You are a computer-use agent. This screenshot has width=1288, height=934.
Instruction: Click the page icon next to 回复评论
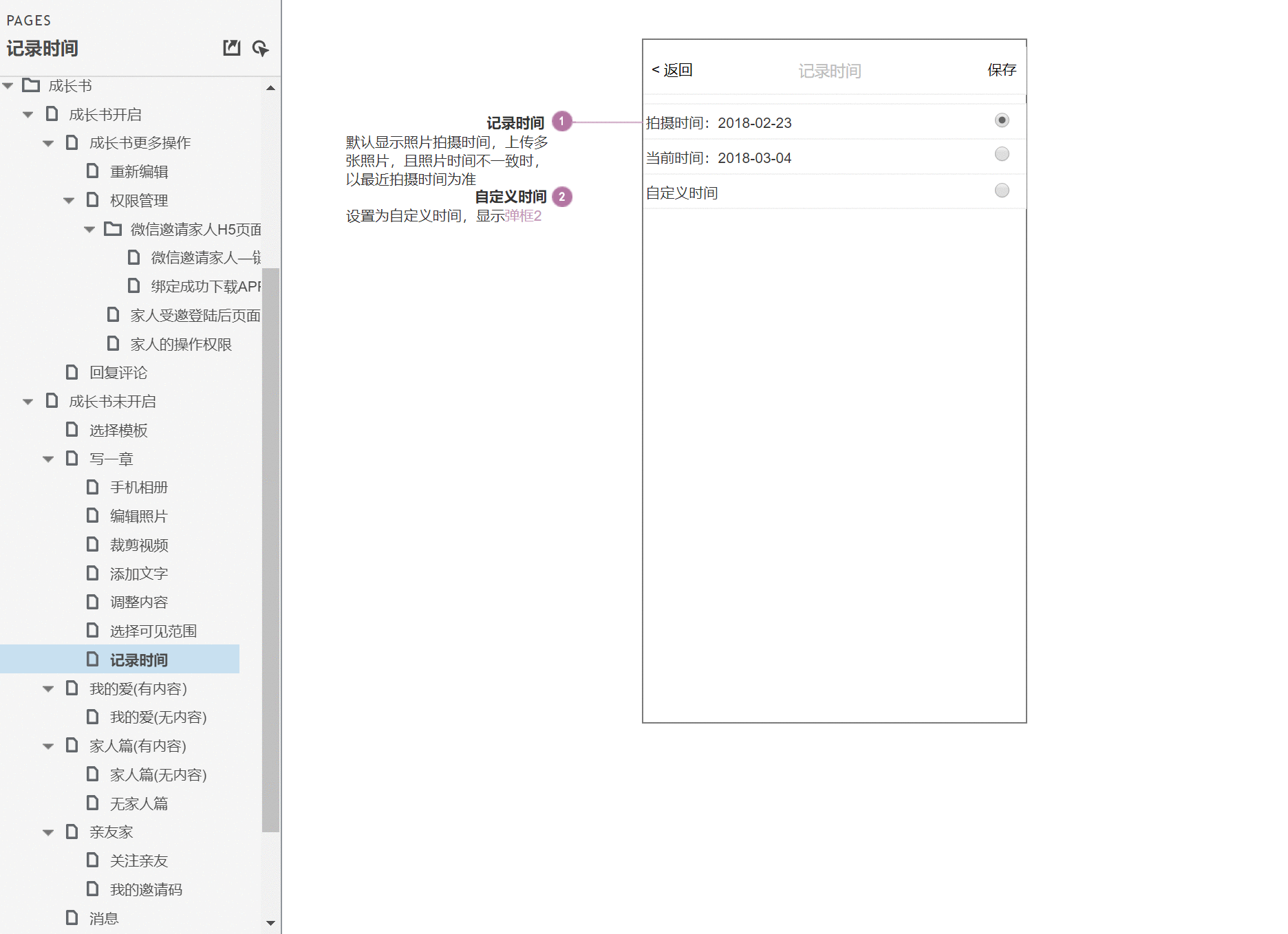click(x=72, y=372)
